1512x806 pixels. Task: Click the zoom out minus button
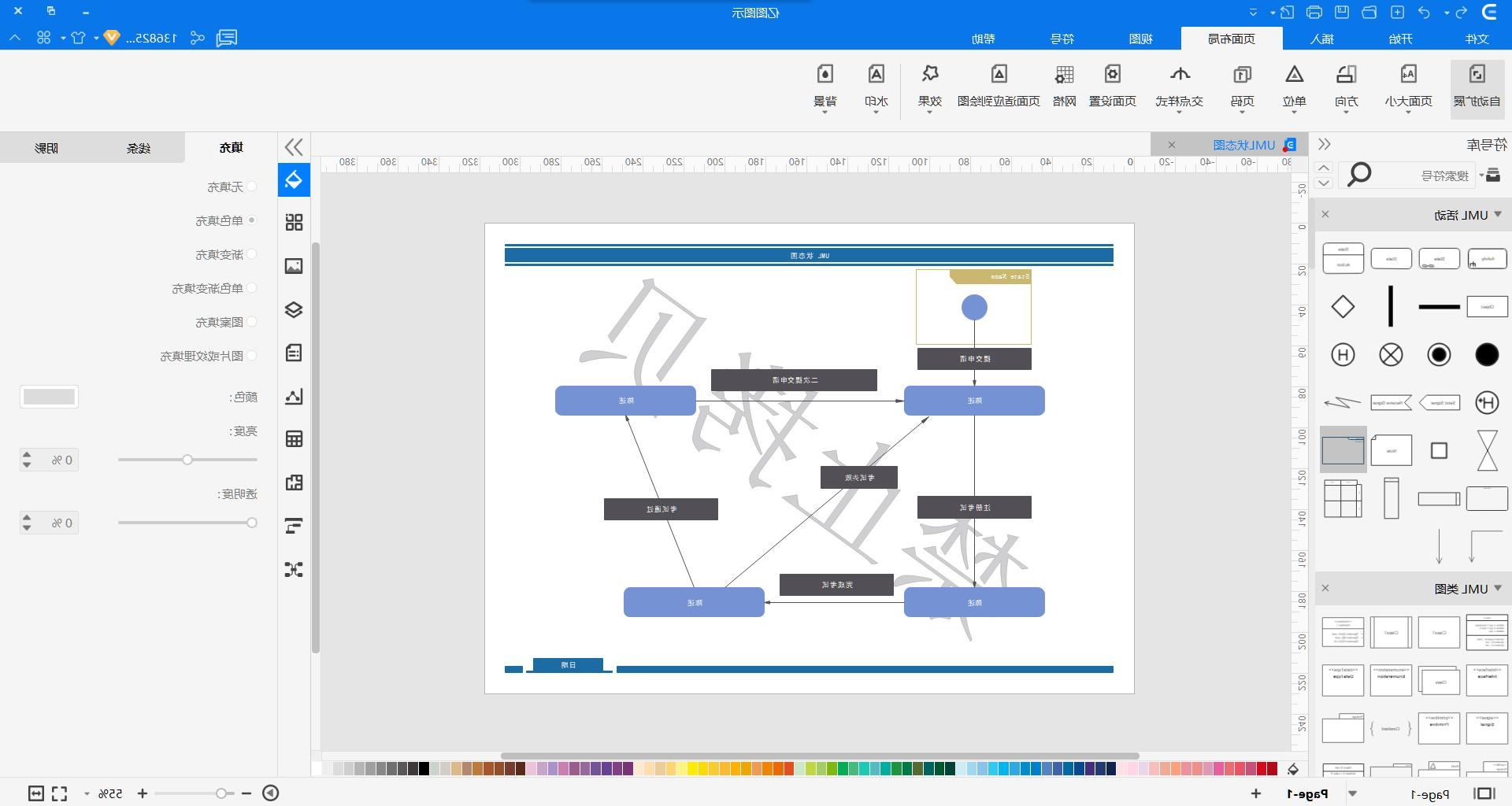[x=246, y=793]
